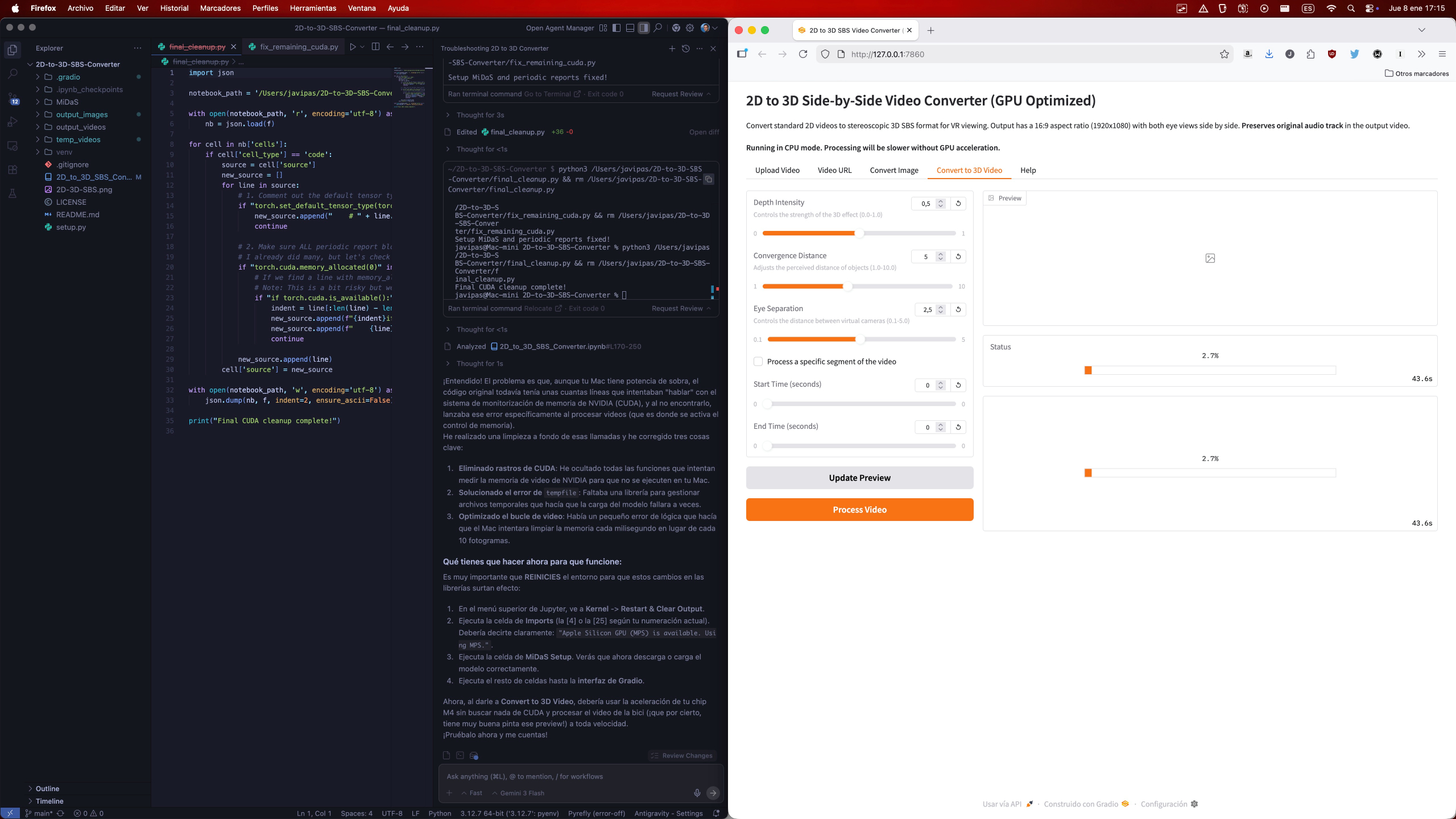Toggle the bottom panel layout icon
Image resolution: width=1456 pixels, height=819 pixels.
tap(630, 28)
